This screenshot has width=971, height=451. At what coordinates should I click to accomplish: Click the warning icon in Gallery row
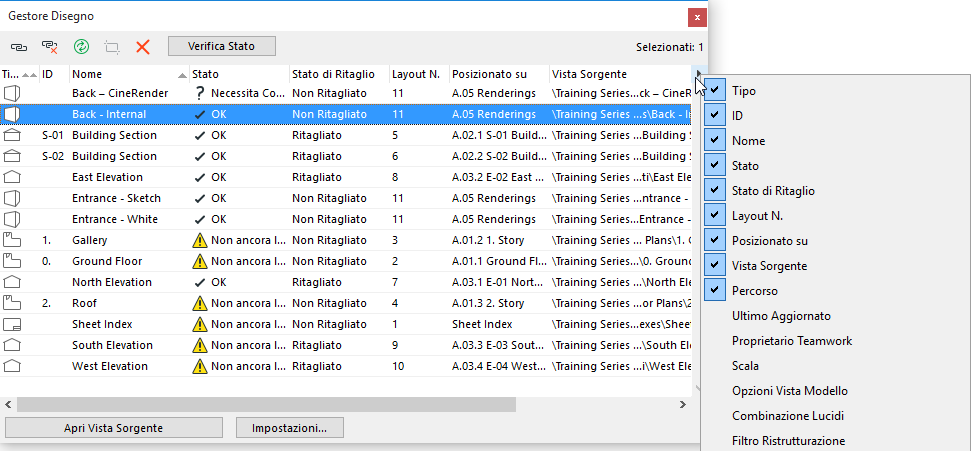pos(199,240)
